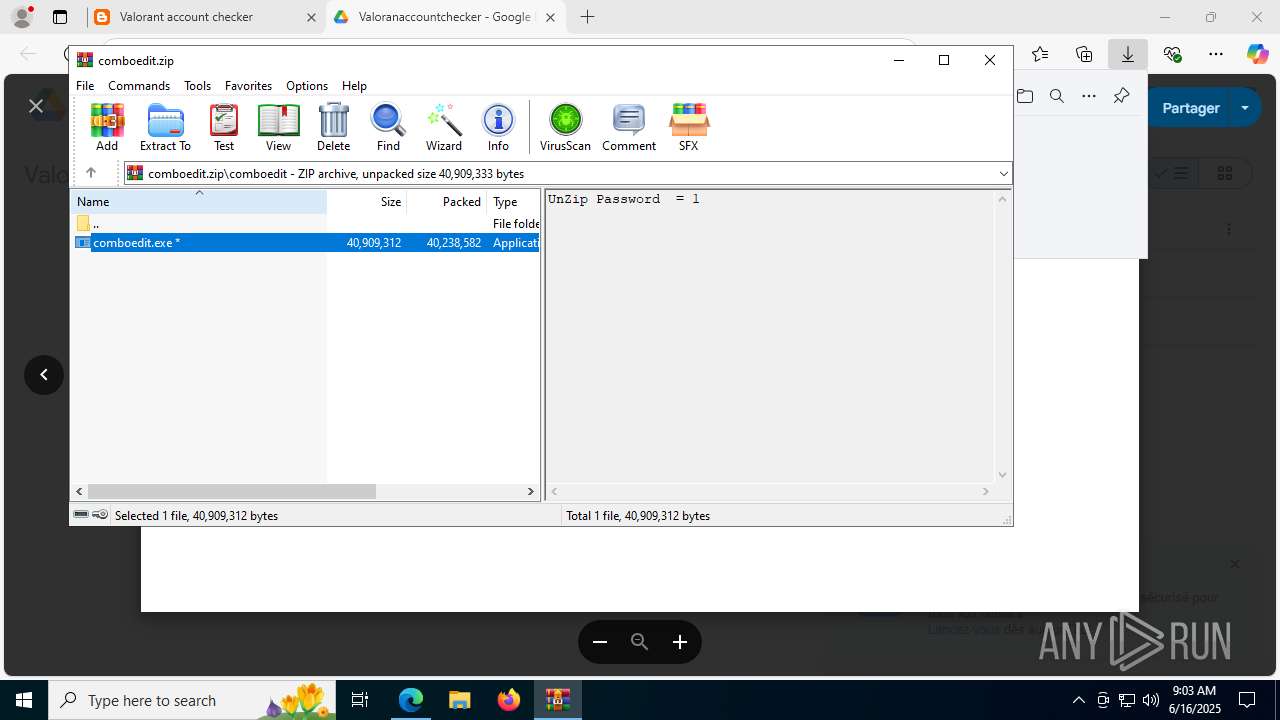
Task: Click the Extract To toolbar icon
Action: click(165, 127)
